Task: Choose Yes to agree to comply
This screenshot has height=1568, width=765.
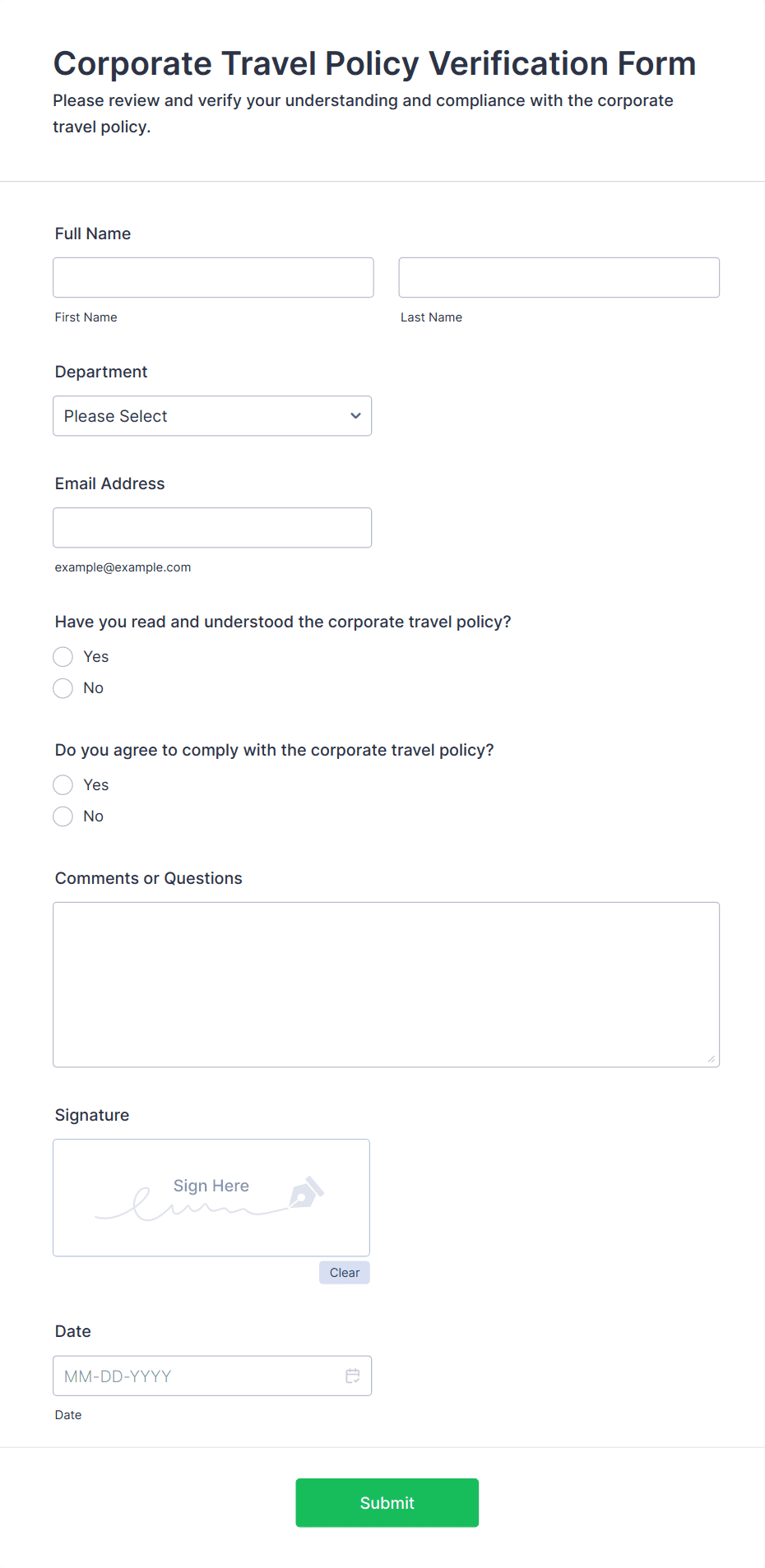Action: (x=63, y=785)
